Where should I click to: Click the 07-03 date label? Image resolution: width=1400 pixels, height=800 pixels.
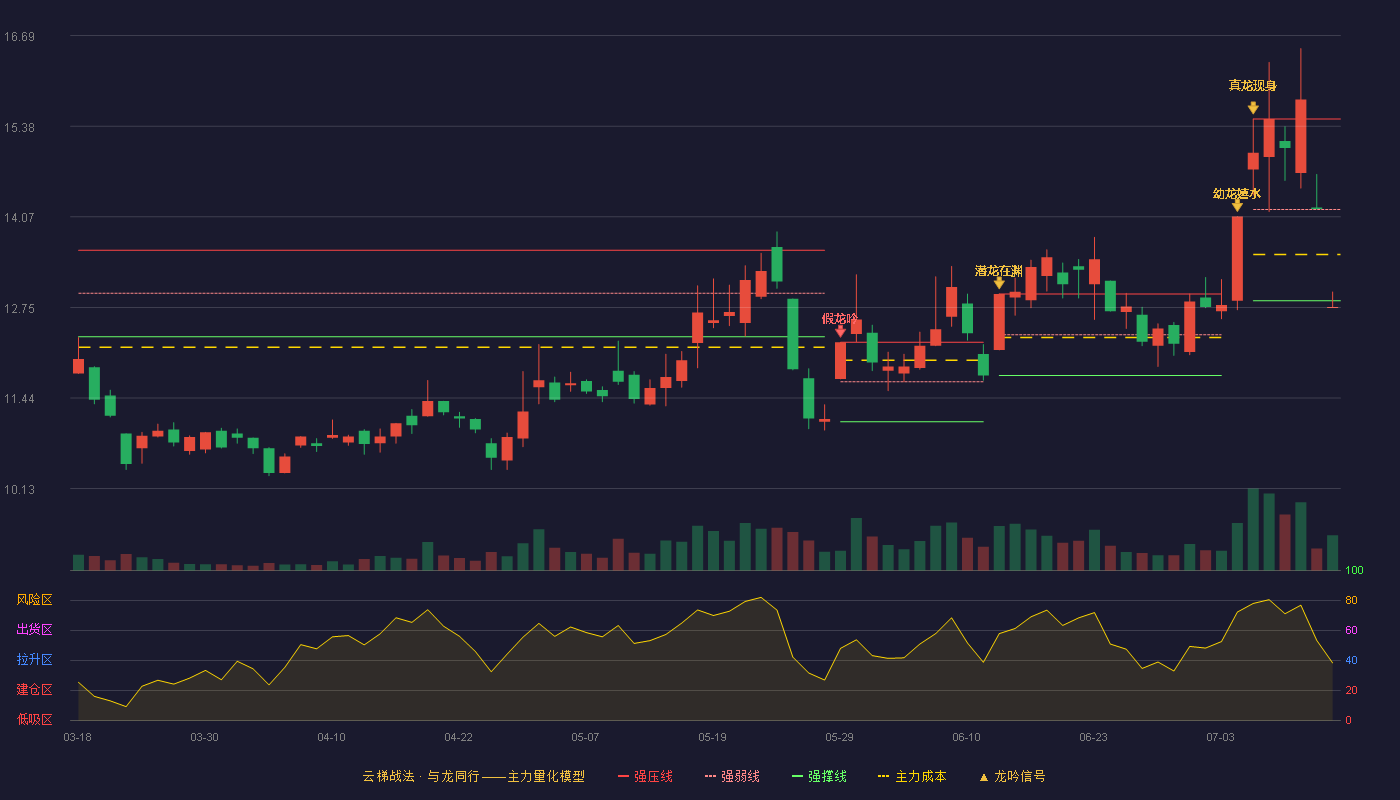(1220, 737)
